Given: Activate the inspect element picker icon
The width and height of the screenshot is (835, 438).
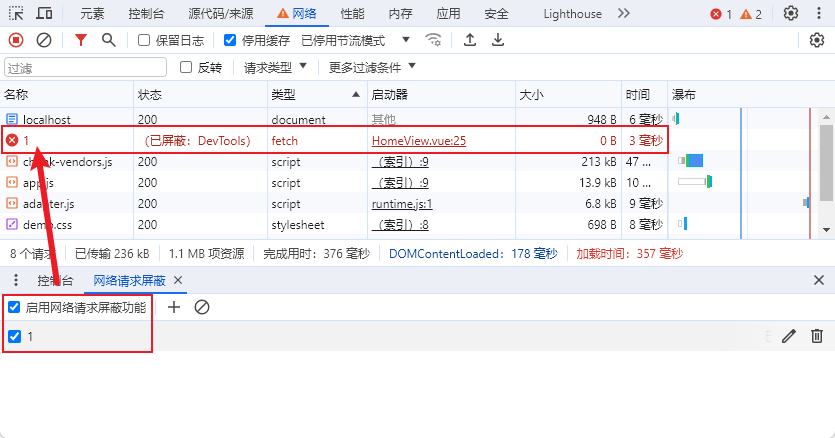Looking at the screenshot, I should 16,13.
